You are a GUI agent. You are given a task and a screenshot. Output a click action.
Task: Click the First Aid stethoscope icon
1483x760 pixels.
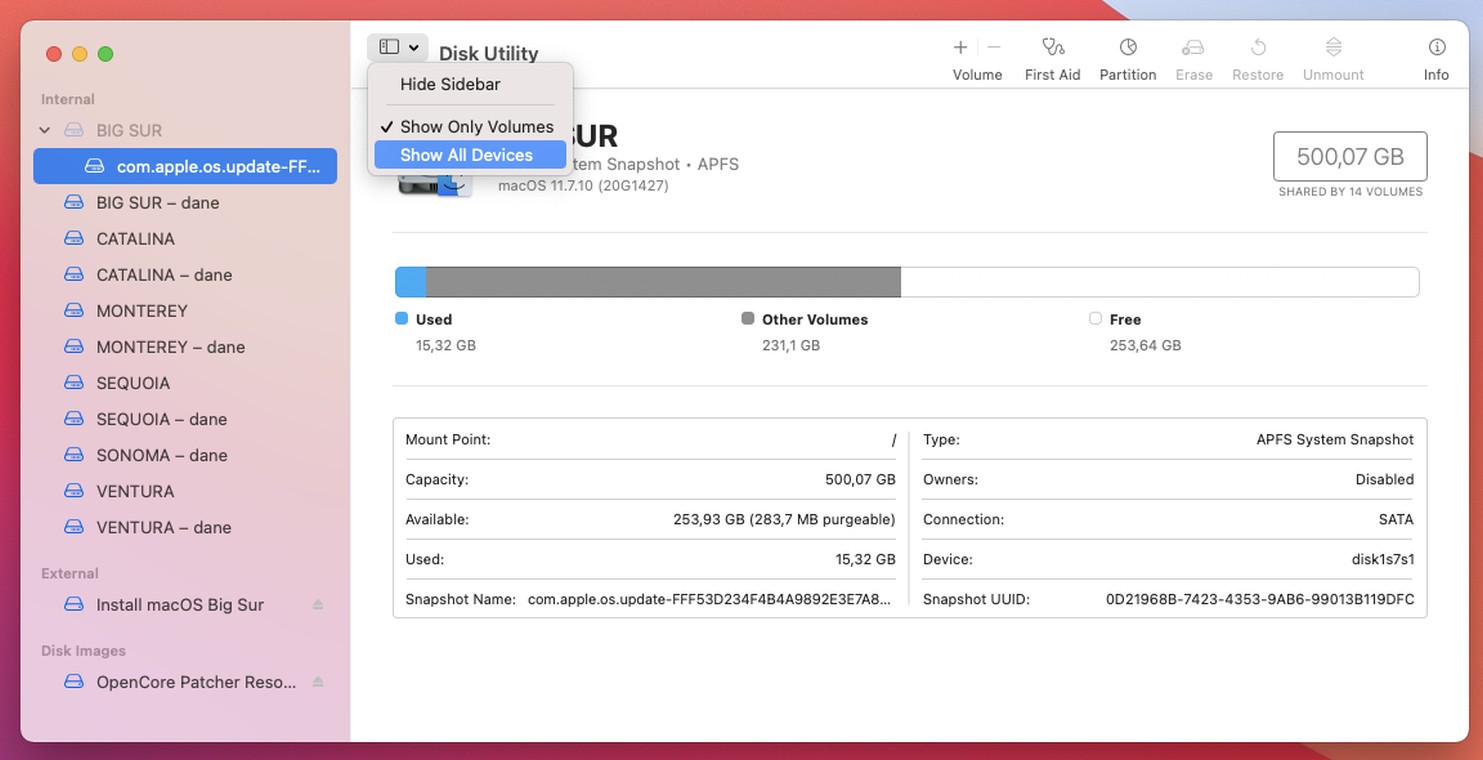click(1052, 47)
